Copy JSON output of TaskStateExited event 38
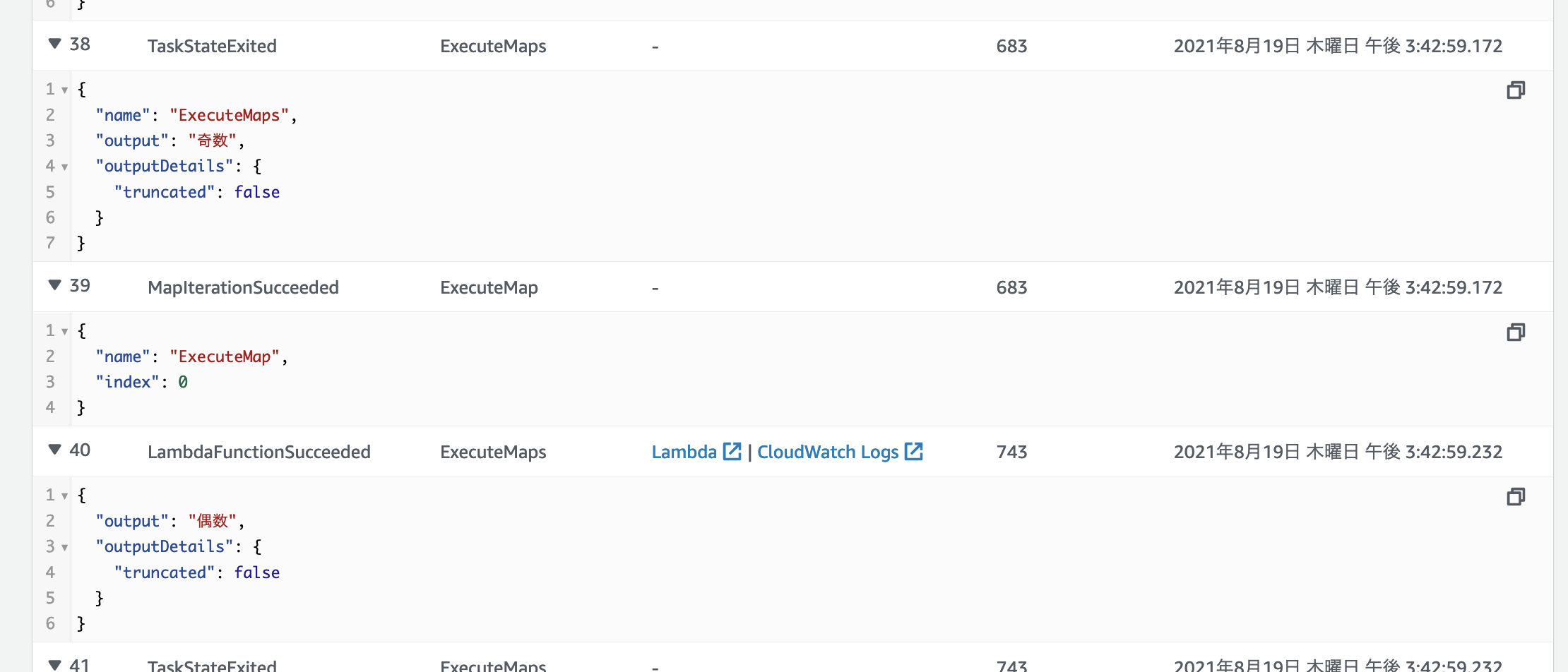 pos(1516,90)
